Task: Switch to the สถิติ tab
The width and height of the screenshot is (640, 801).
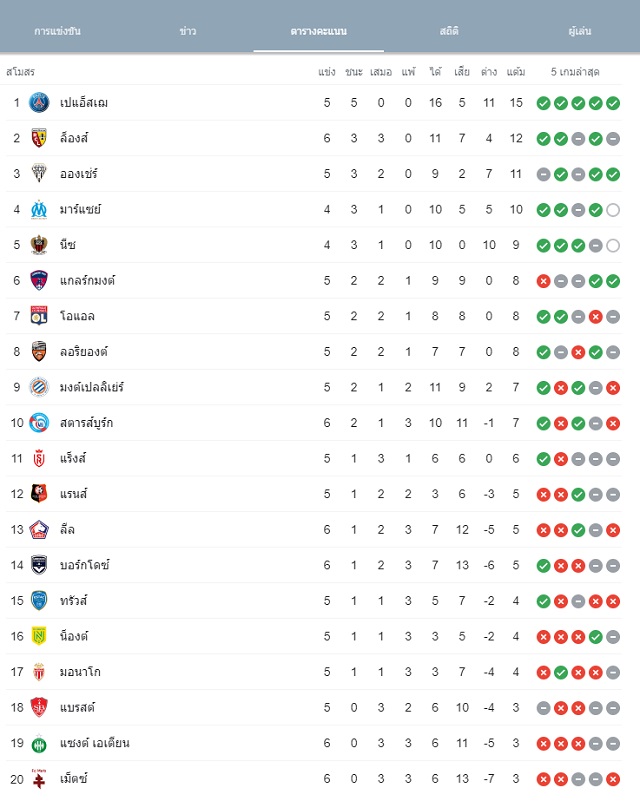Action: point(449,31)
